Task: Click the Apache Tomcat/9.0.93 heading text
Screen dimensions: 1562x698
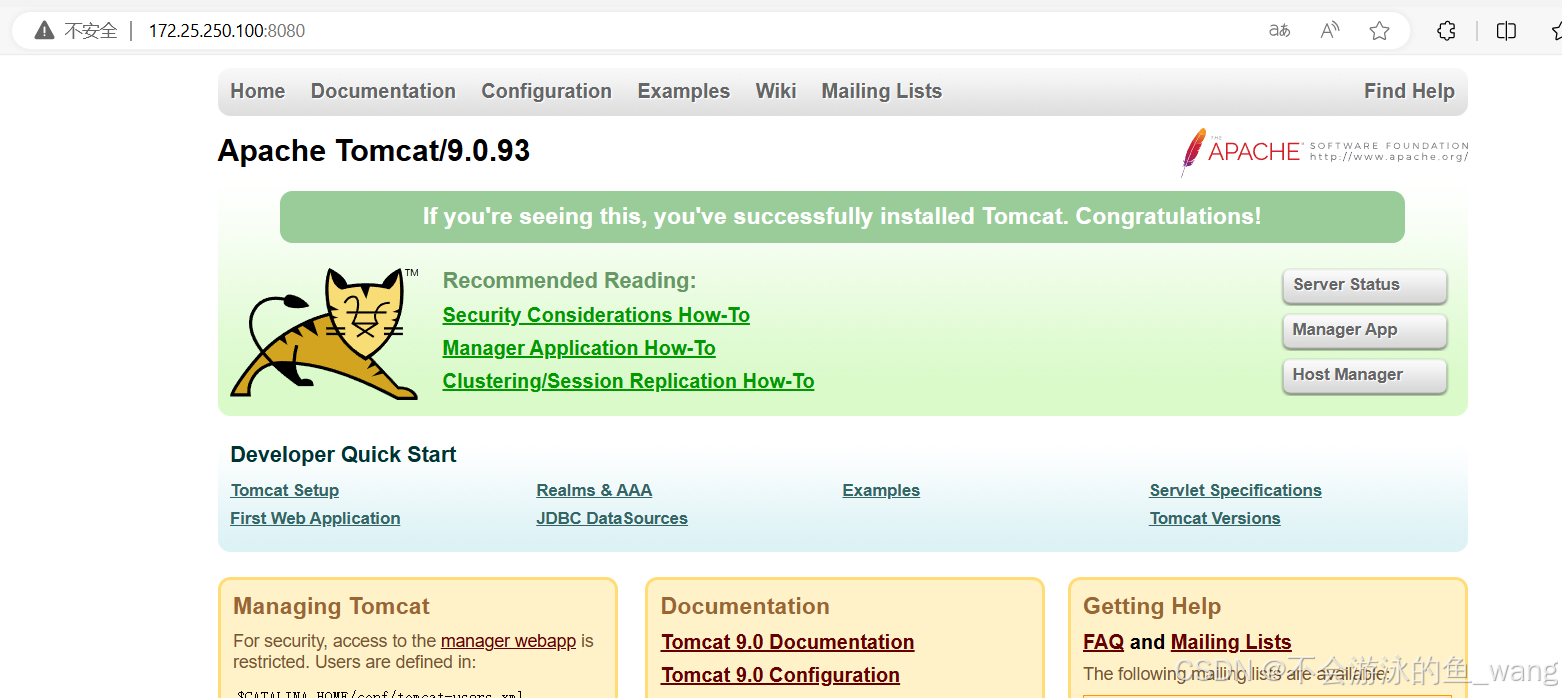Action: tap(374, 151)
